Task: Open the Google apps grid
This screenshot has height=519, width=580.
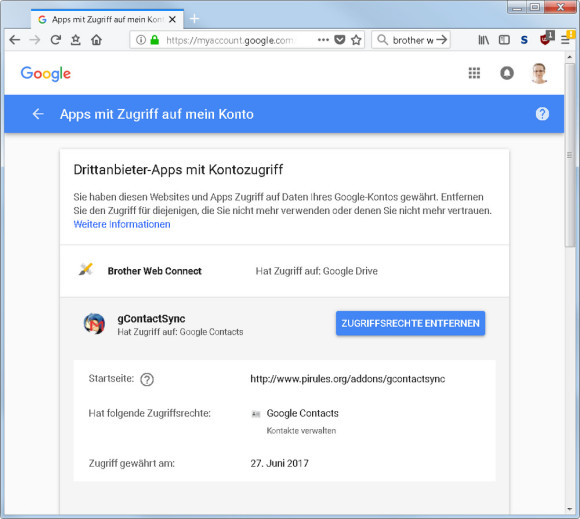Action: coord(474,73)
